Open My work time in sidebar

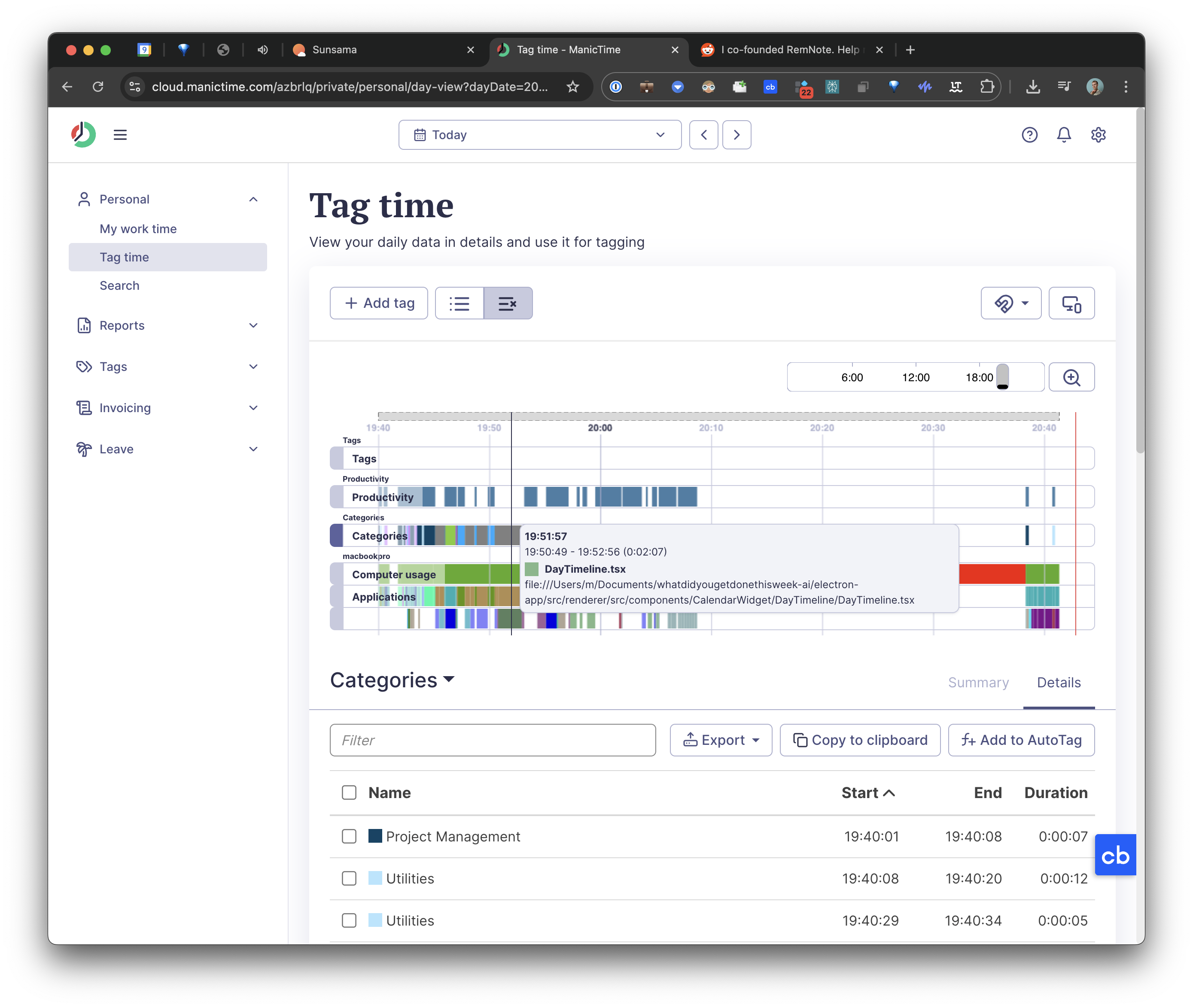coord(138,228)
